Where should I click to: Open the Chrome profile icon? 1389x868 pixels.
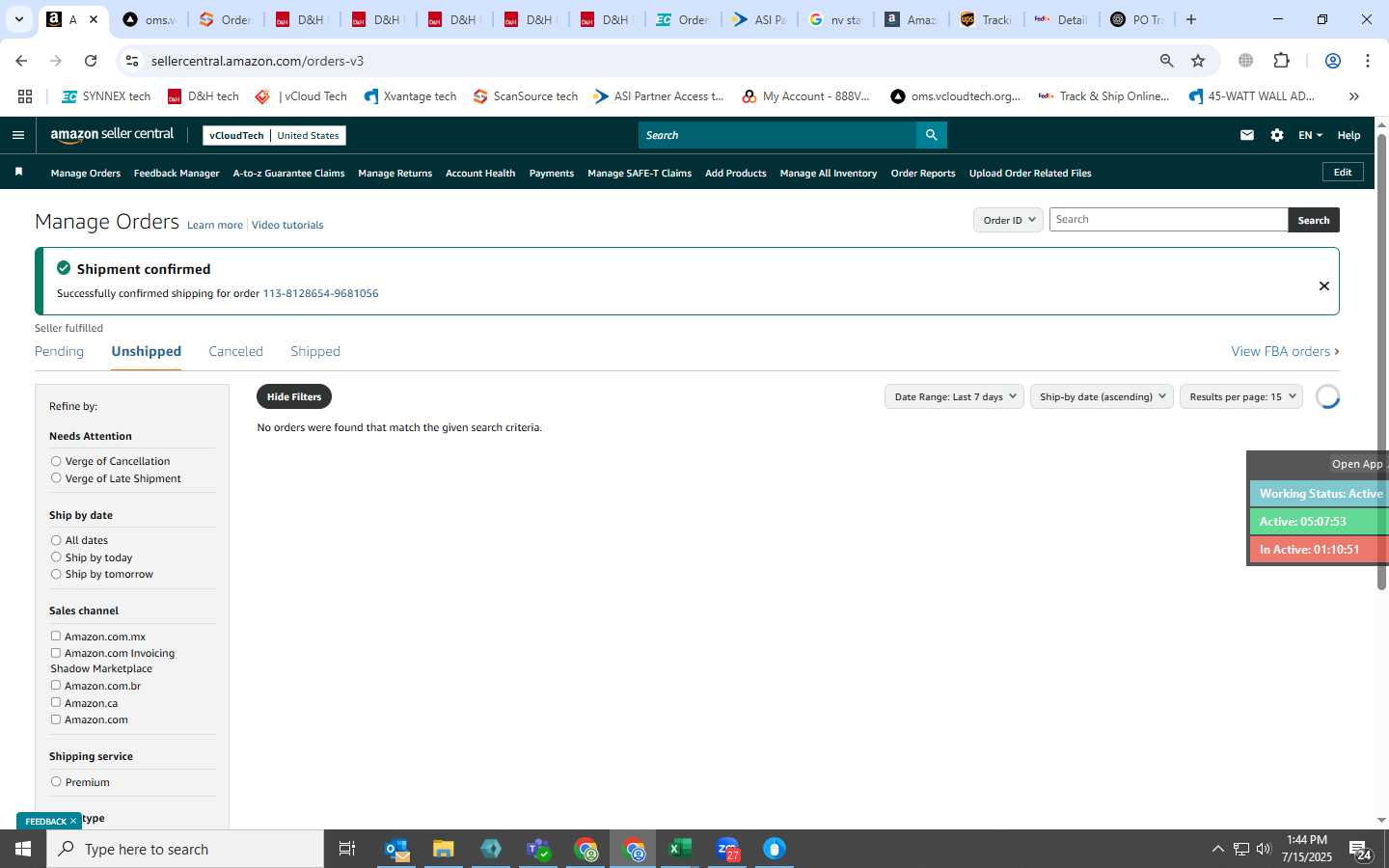pyautogui.click(x=1333, y=61)
